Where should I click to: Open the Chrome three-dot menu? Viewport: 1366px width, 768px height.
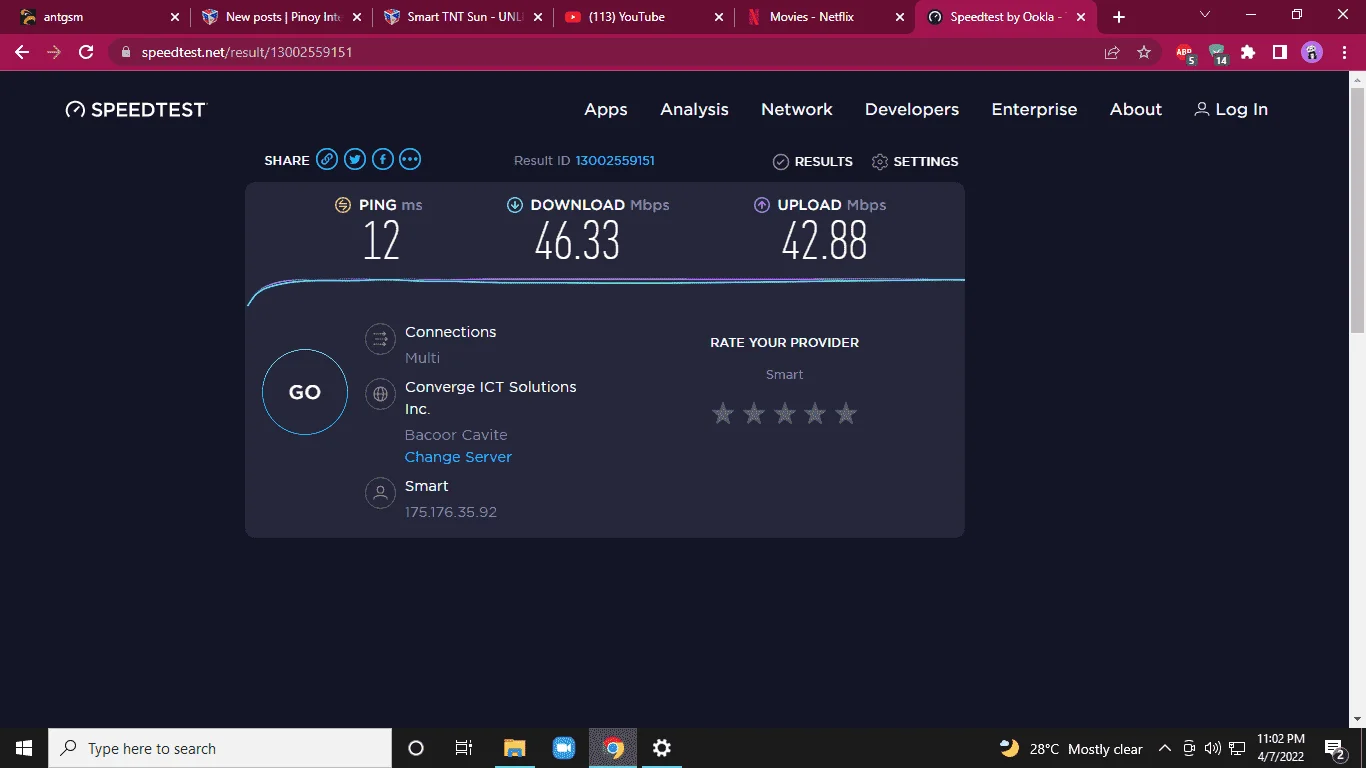click(x=1342, y=52)
